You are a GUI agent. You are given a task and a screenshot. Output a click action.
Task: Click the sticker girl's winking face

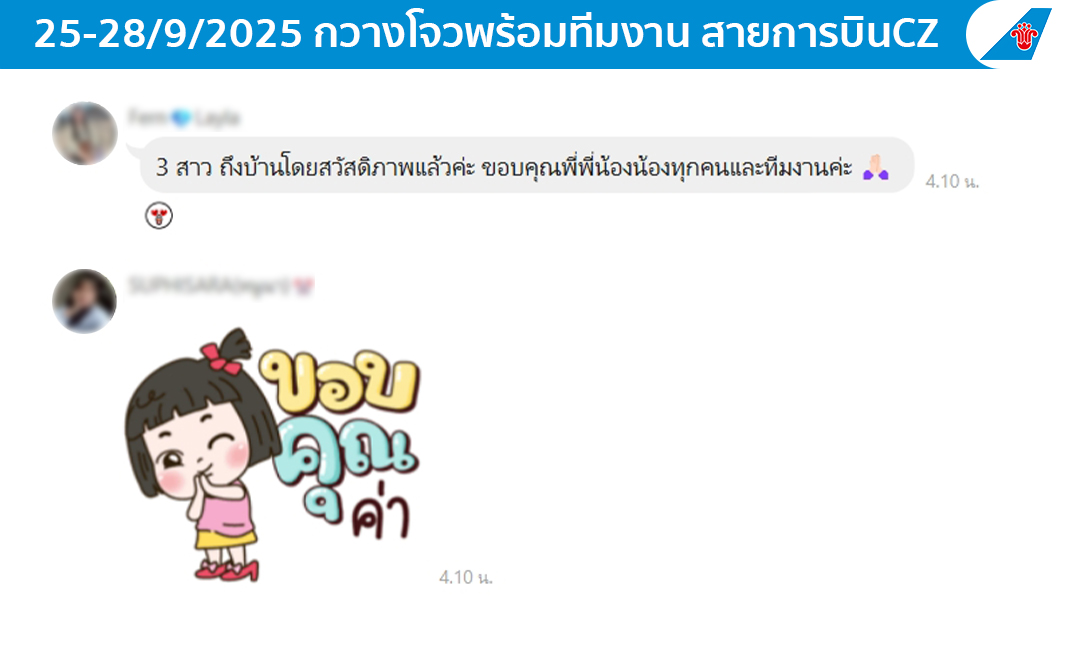click(198, 454)
